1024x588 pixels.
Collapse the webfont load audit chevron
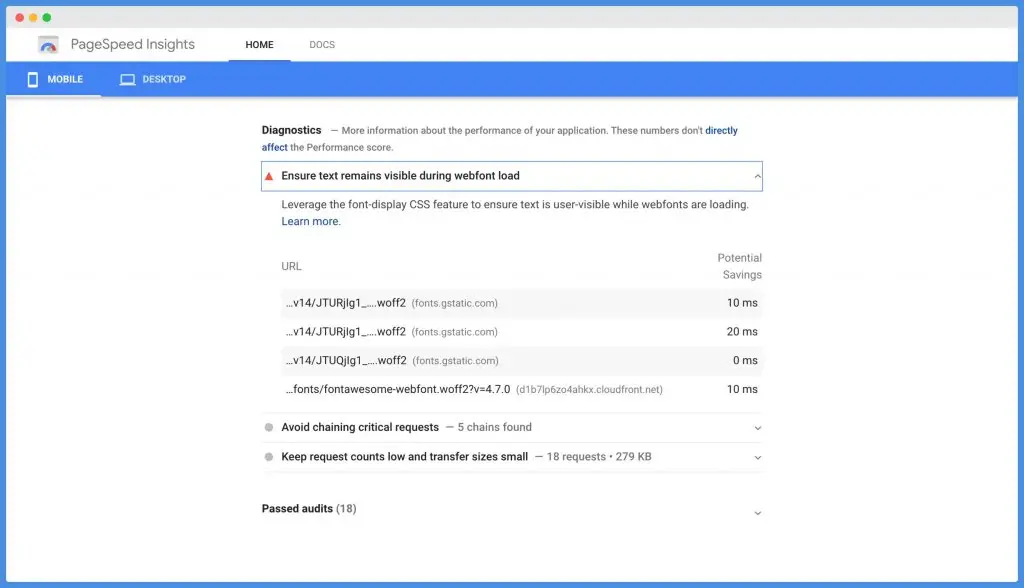point(757,176)
